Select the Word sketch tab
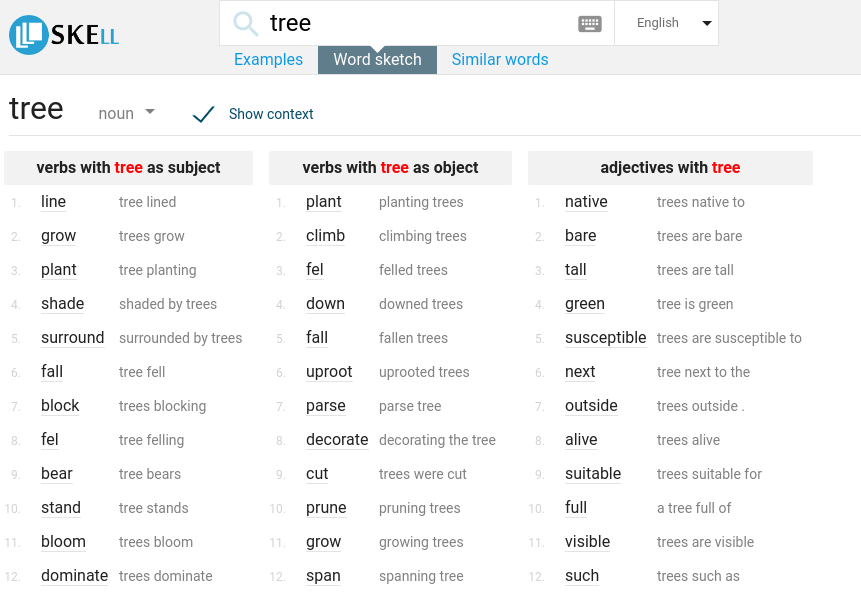 [x=377, y=59]
